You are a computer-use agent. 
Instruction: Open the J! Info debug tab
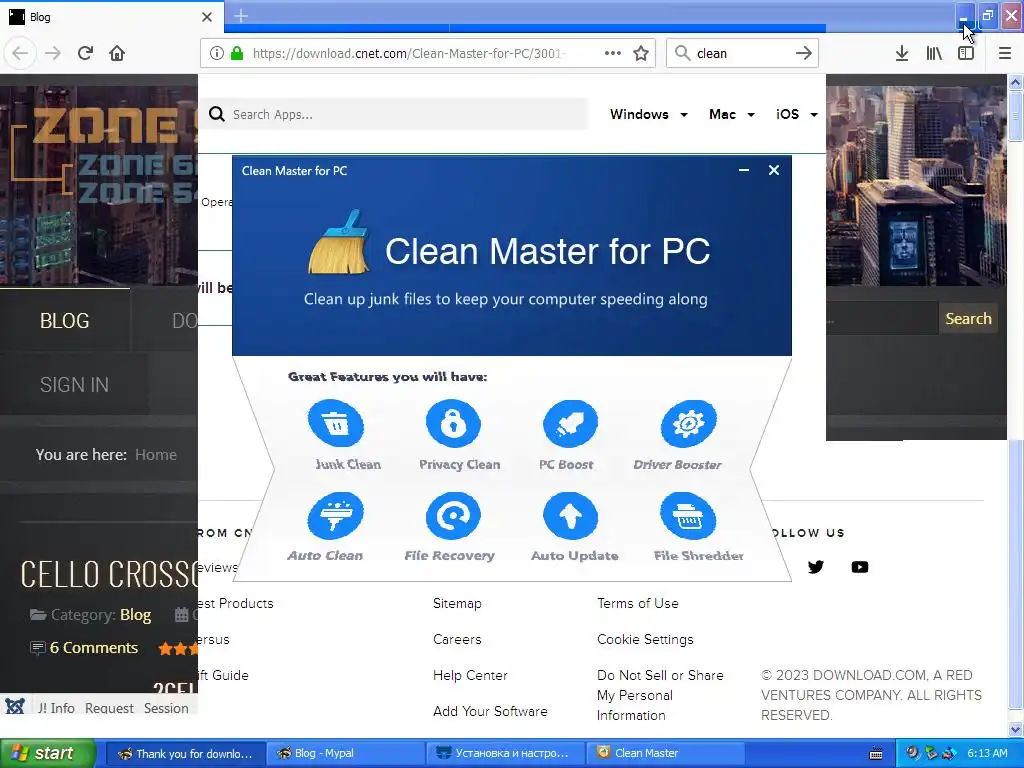tap(56, 708)
